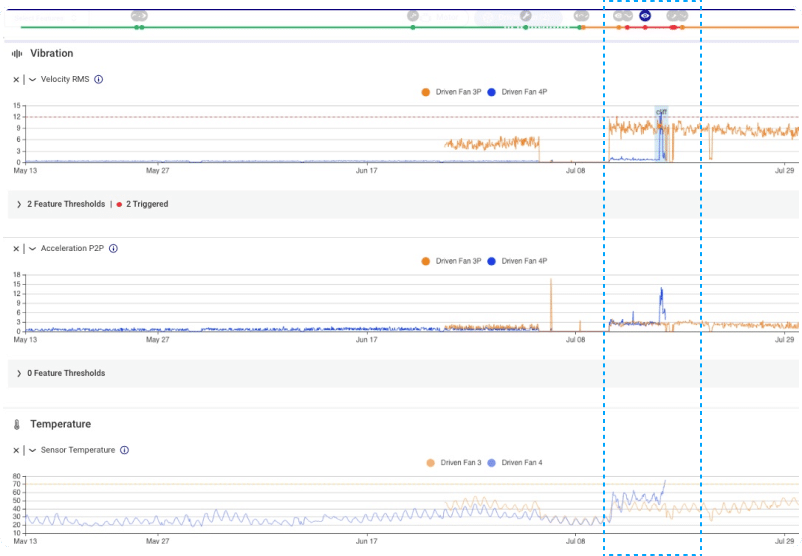Select the dark blue eye marker on timeline
Screen dimensions: 802x556
tap(645, 16)
